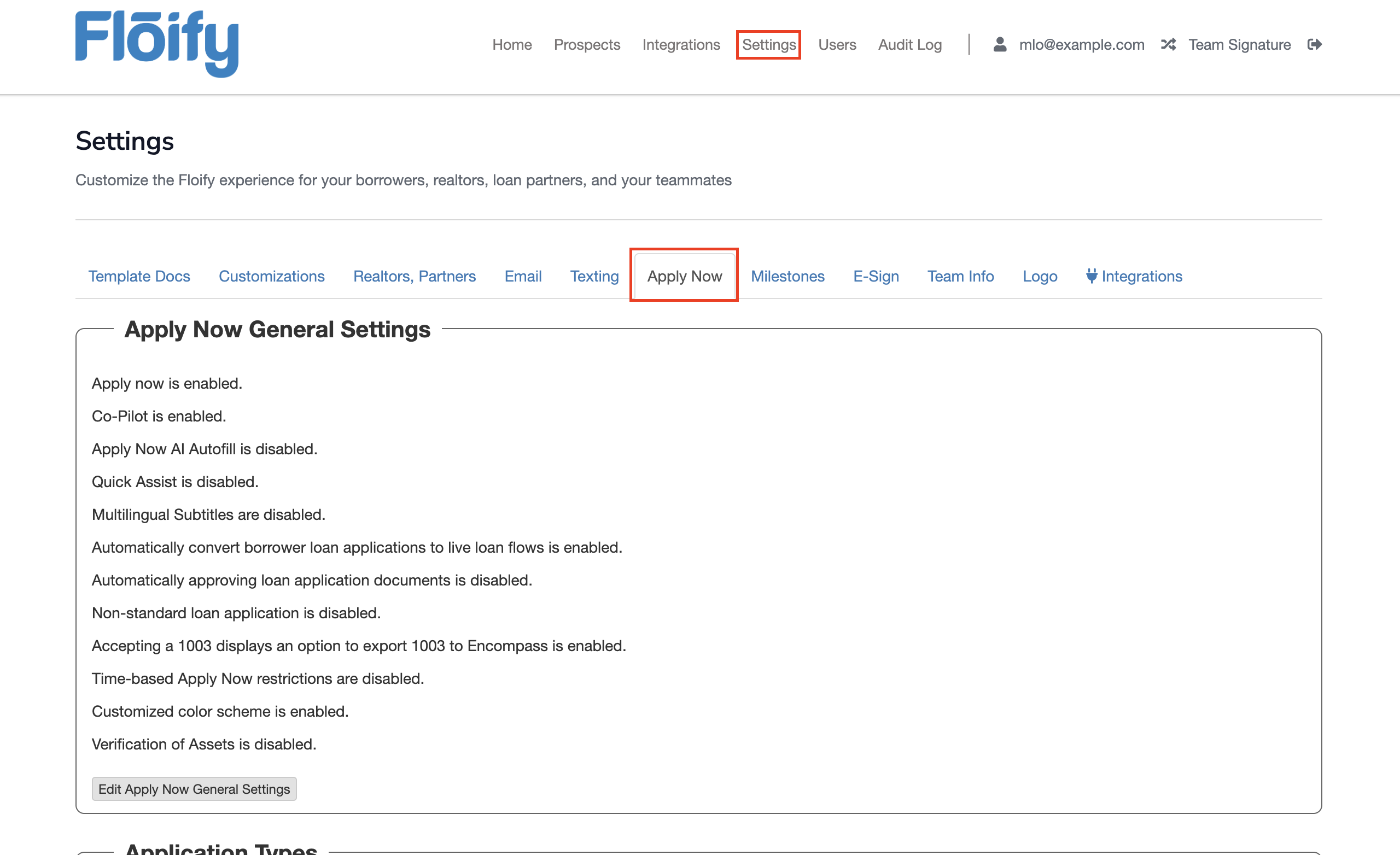
Task: Click the logout arrow icon
Action: tap(1314, 44)
